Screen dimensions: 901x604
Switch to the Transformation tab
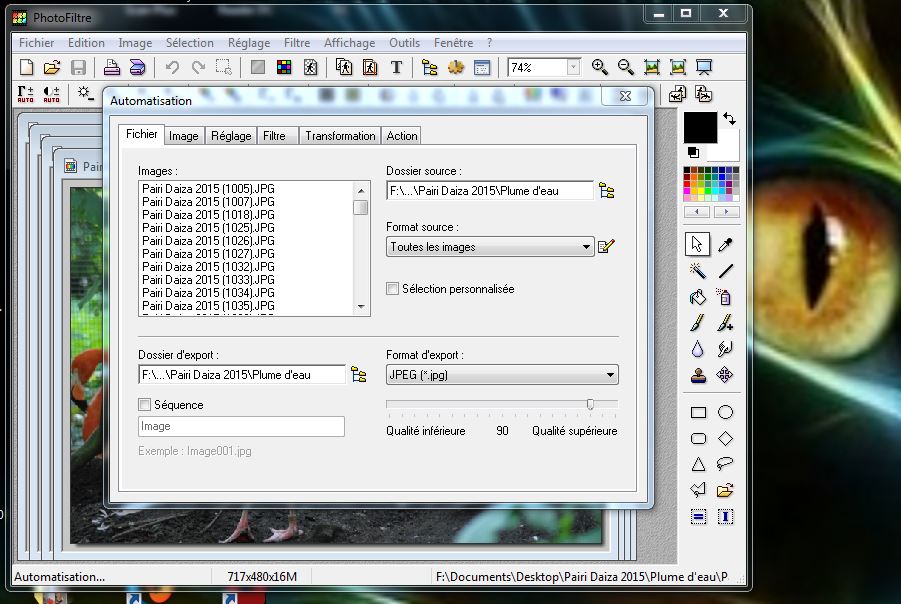tap(340, 136)
